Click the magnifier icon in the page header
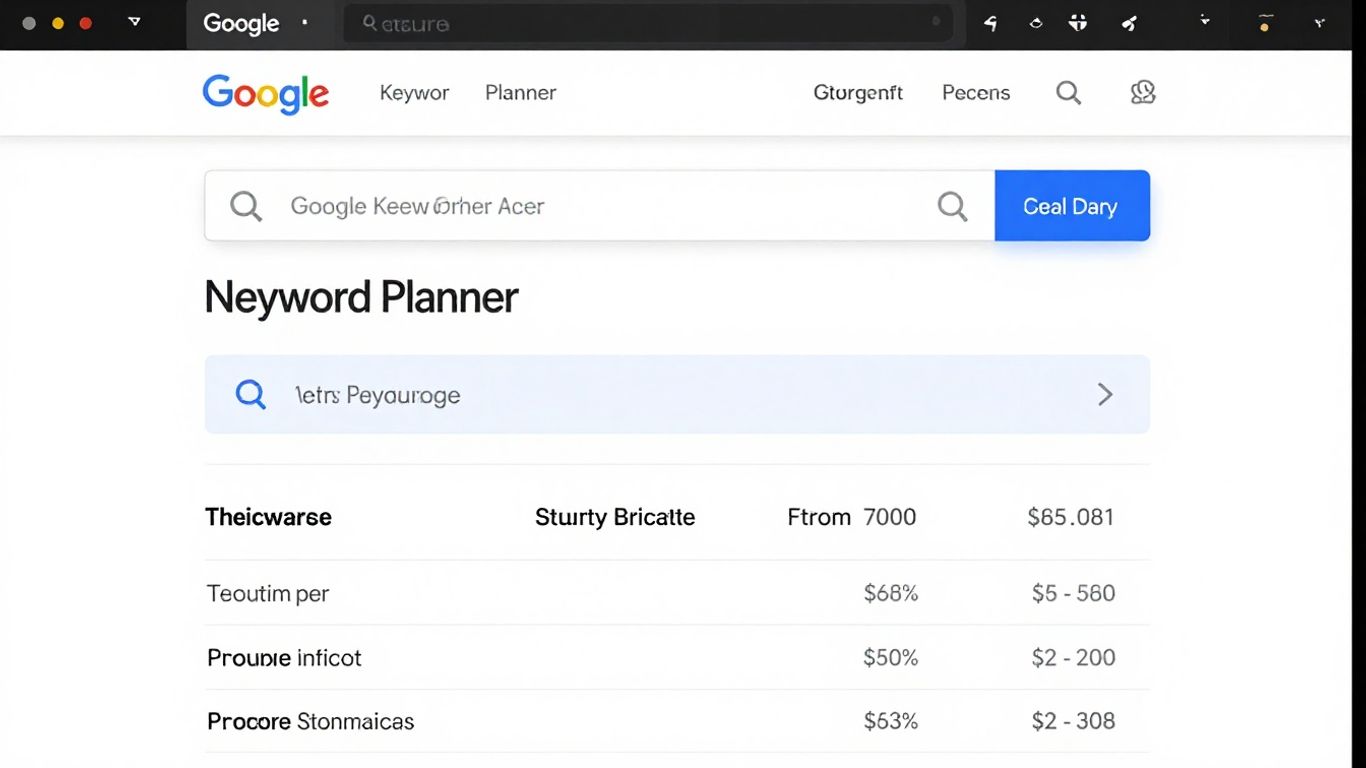Image resolution: width=1366 pixels, height=768 pixels. tap(1069, 93)
